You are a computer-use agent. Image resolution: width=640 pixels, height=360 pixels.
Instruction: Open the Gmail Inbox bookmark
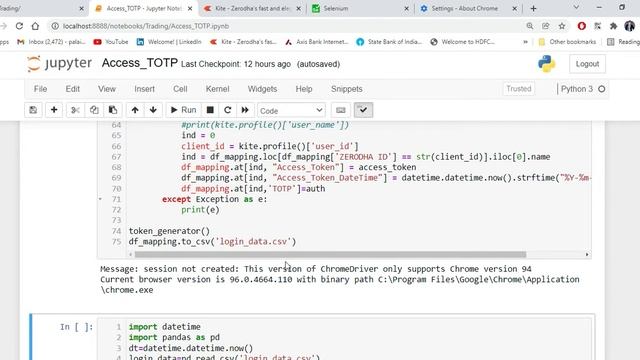pyautogui.click(x=51, y=42)
